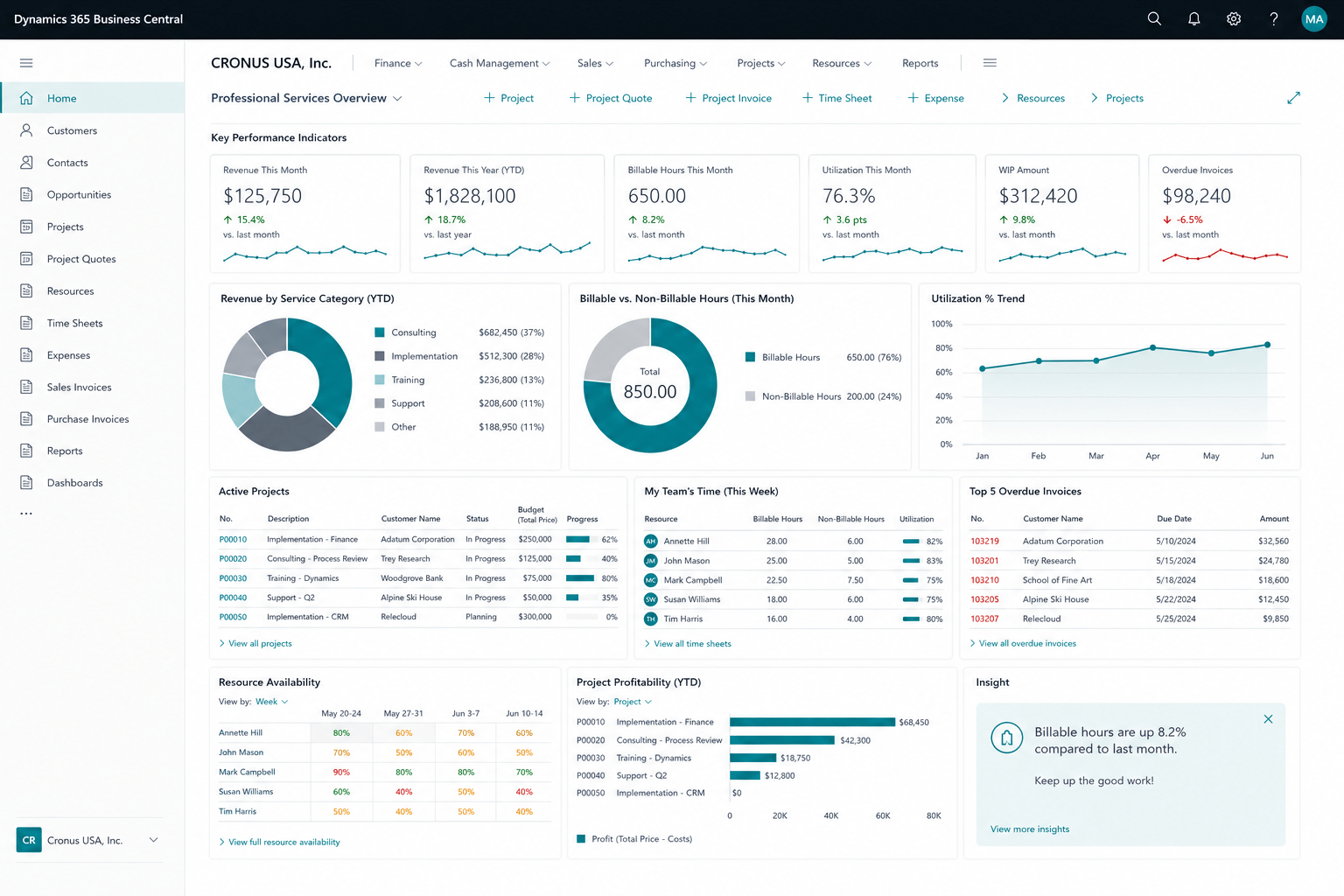Viewport: 1344px width, 896px height.
Task: Open the Overdue Invoices KPI tile
Action: pos(1224,213)
